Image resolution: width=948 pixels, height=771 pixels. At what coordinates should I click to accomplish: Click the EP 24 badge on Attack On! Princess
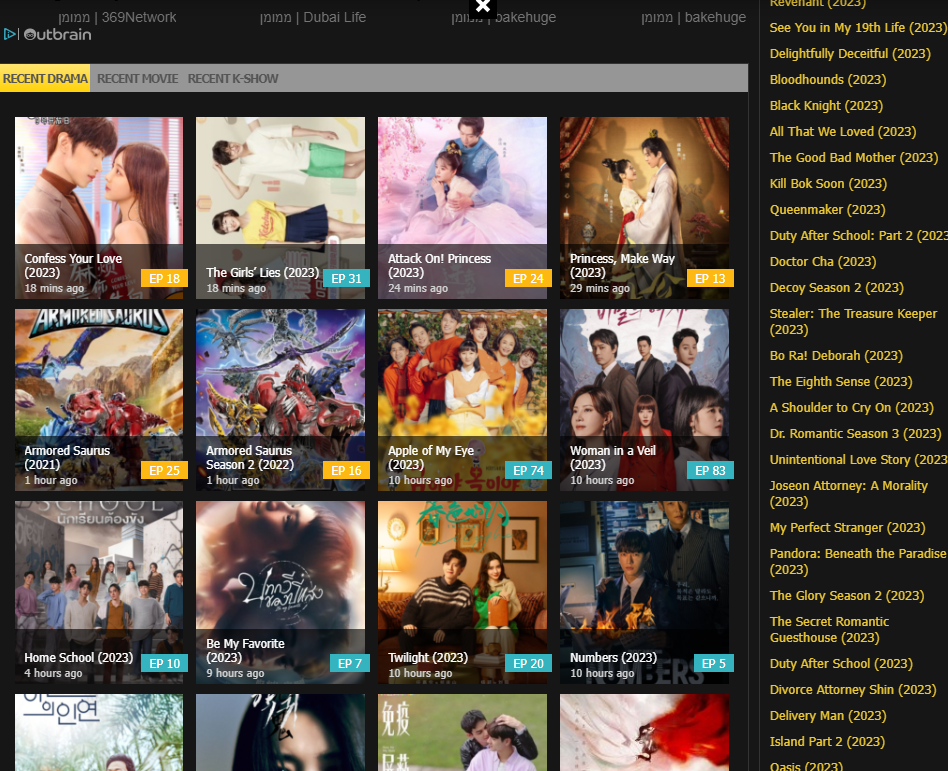click(x=528, y=278)
